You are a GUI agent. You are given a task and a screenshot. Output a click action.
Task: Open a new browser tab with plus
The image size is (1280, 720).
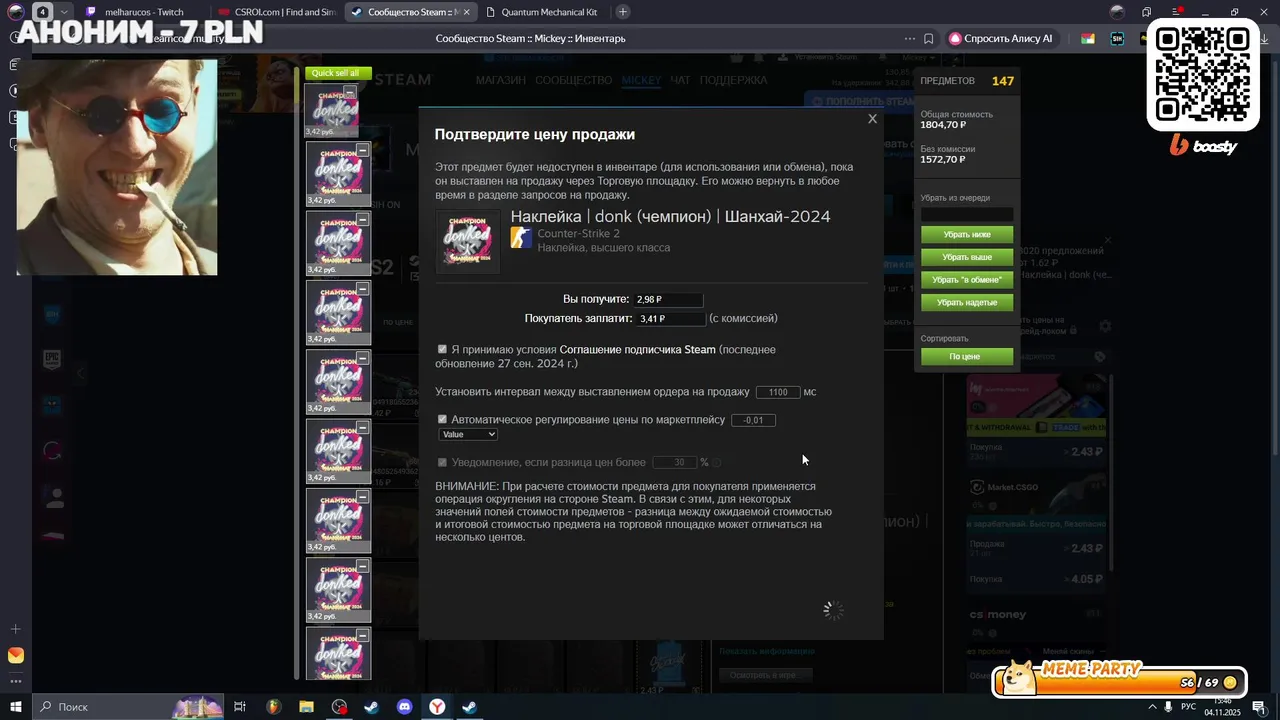tap(623, 12)
